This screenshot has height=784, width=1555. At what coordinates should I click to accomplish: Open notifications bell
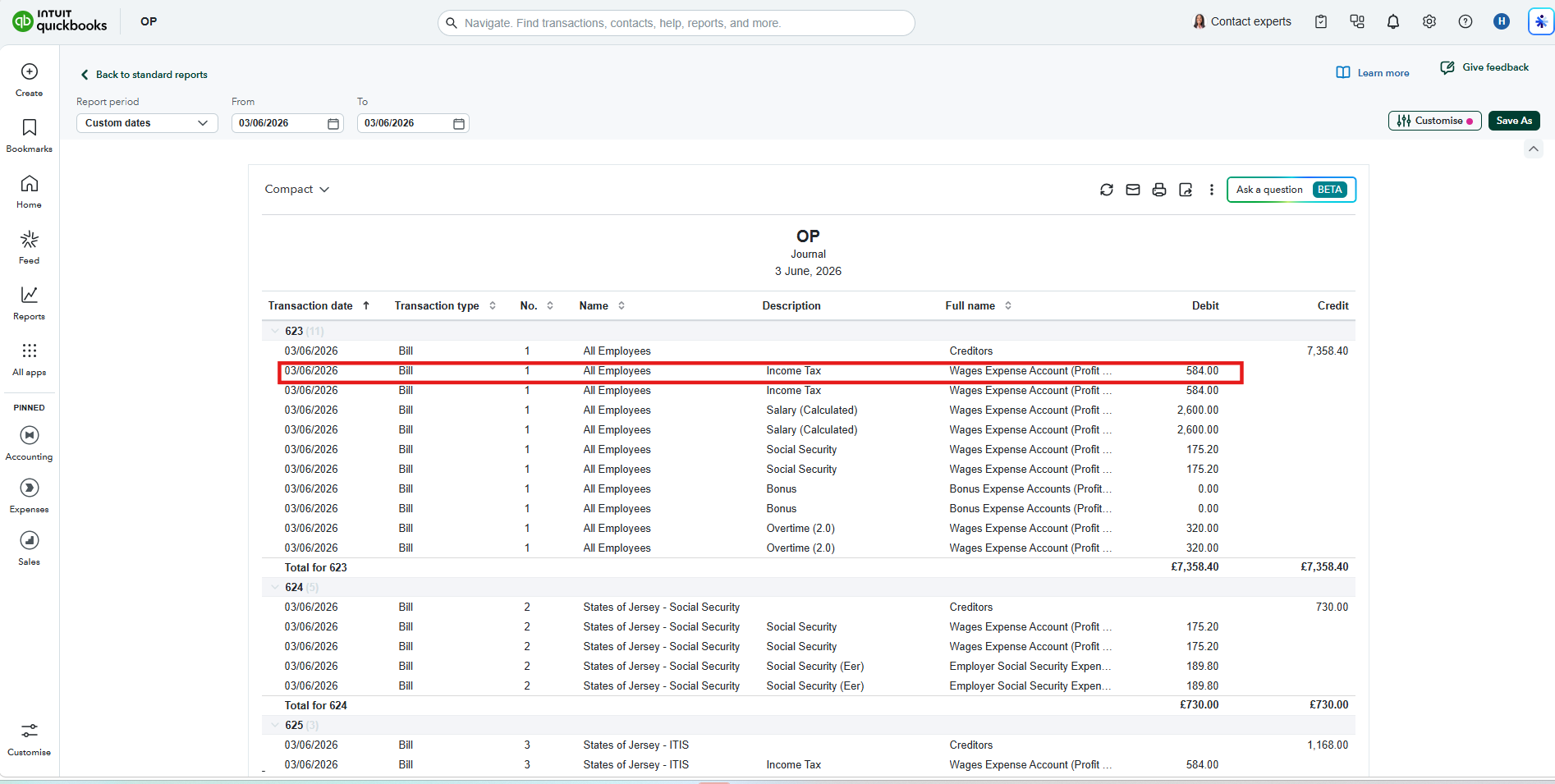click(1393, 22)
